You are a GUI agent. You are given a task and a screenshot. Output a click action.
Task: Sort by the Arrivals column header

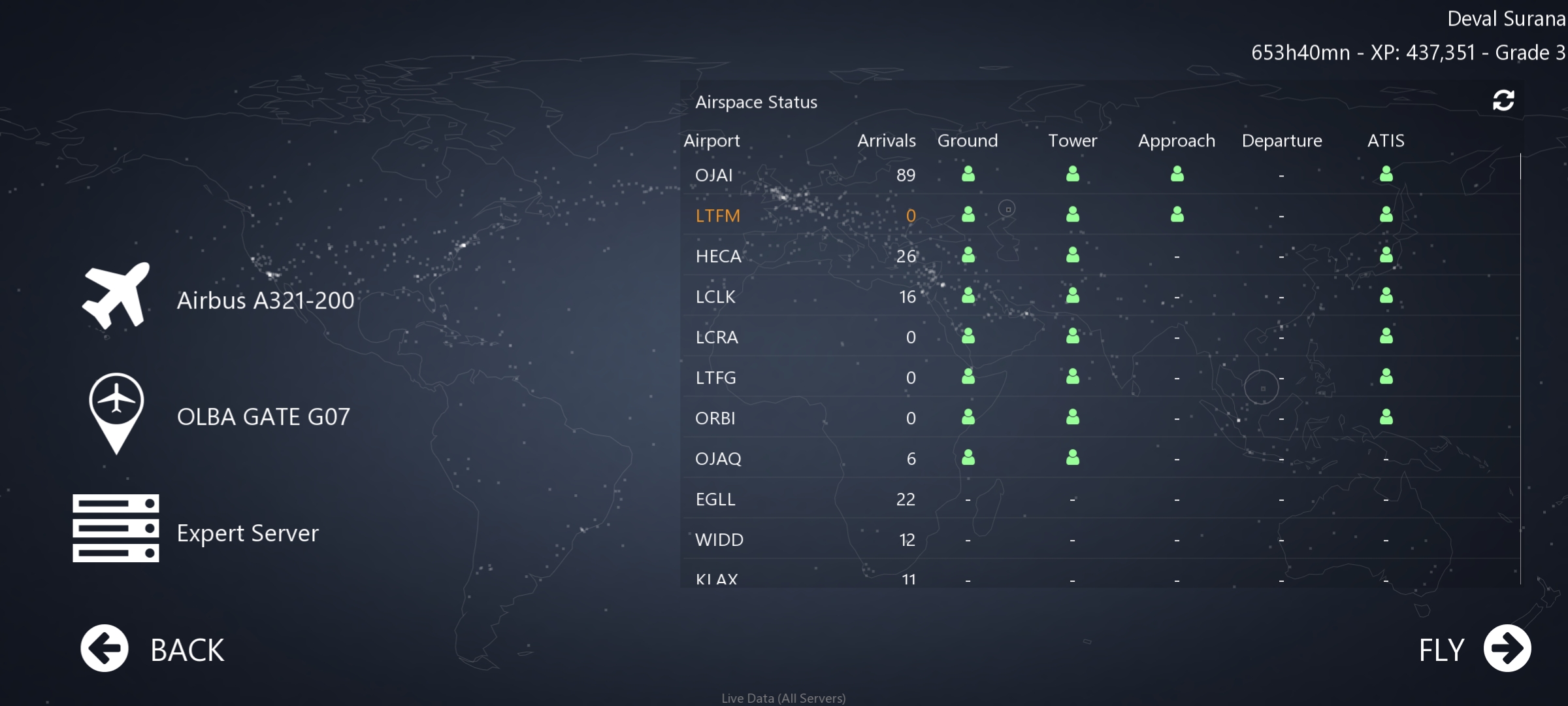point(886,141)
